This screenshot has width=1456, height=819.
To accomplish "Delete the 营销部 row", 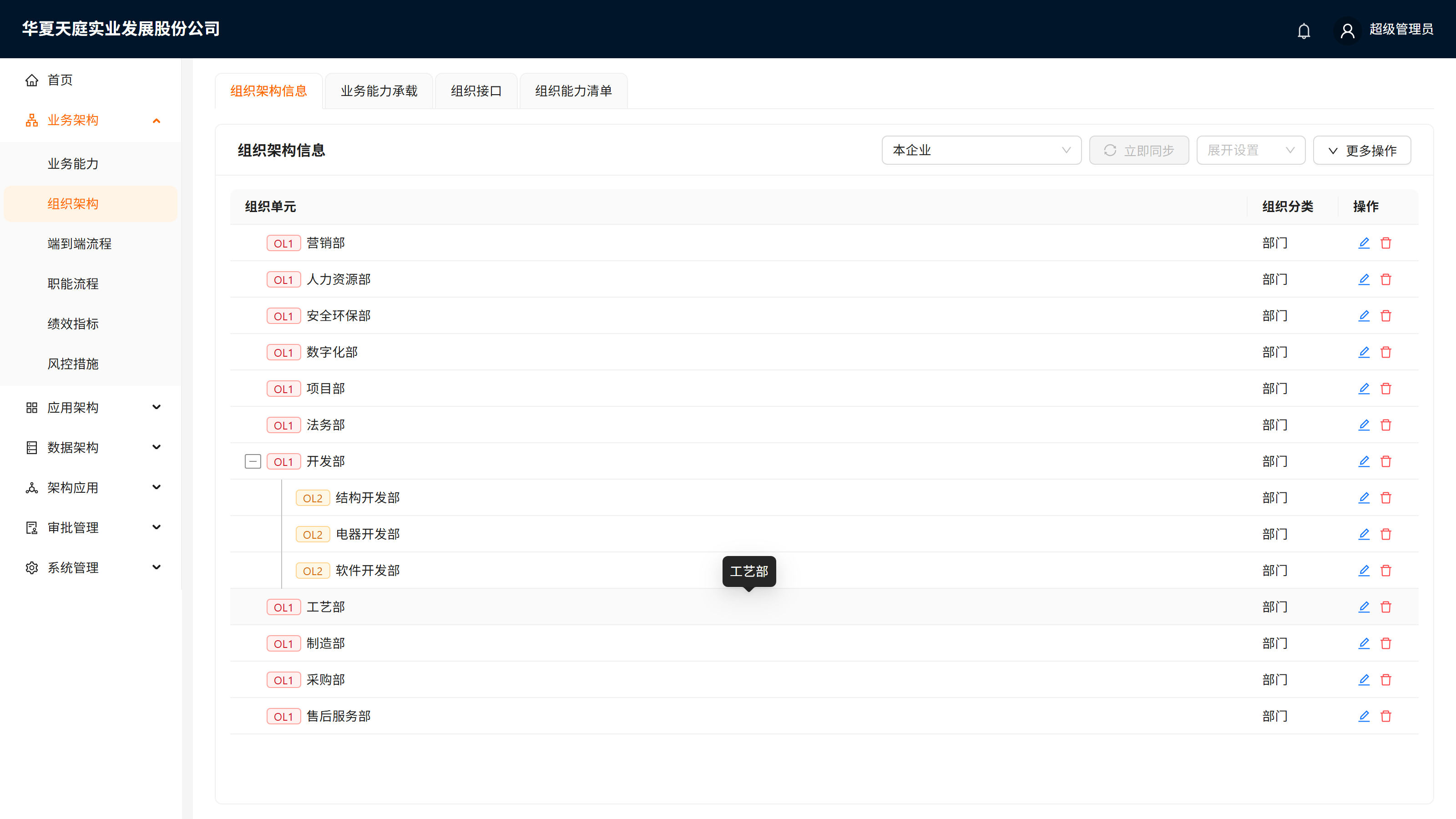I will (x=1386, y=243).
